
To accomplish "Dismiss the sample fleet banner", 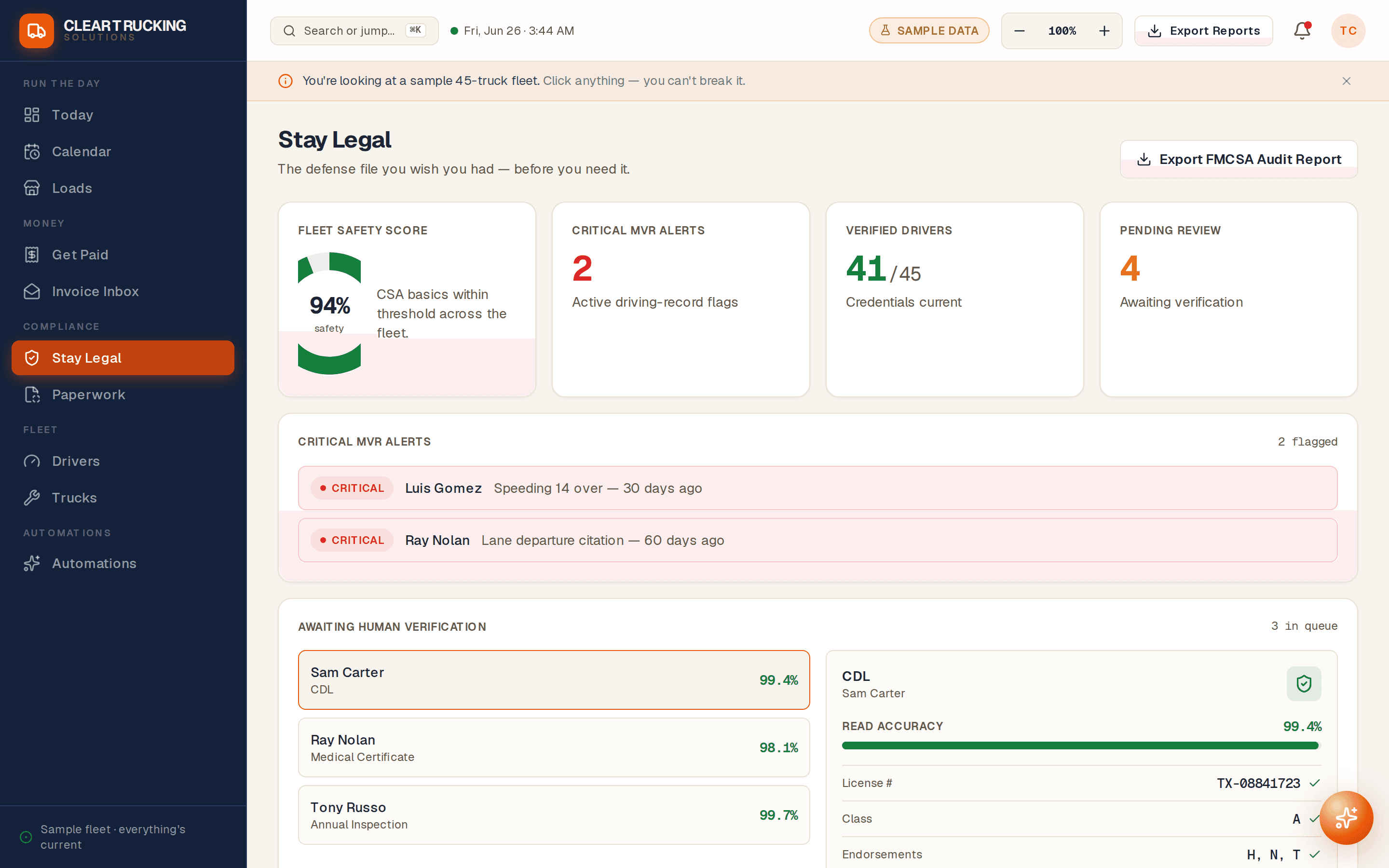I will (1346, 81).
